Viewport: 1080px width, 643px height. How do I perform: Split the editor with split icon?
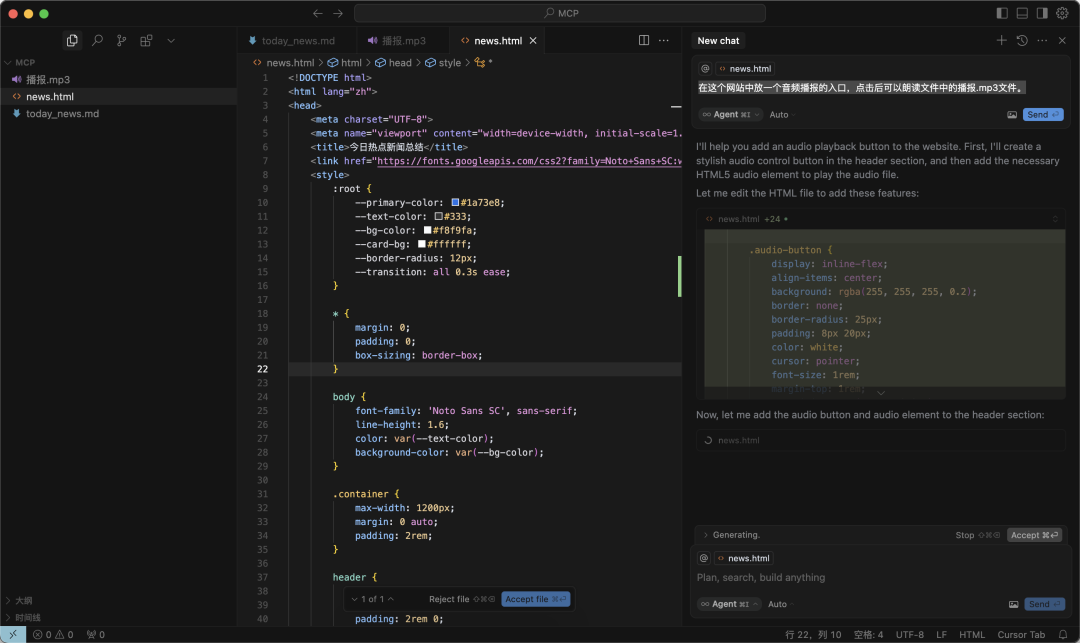point(644,41)
